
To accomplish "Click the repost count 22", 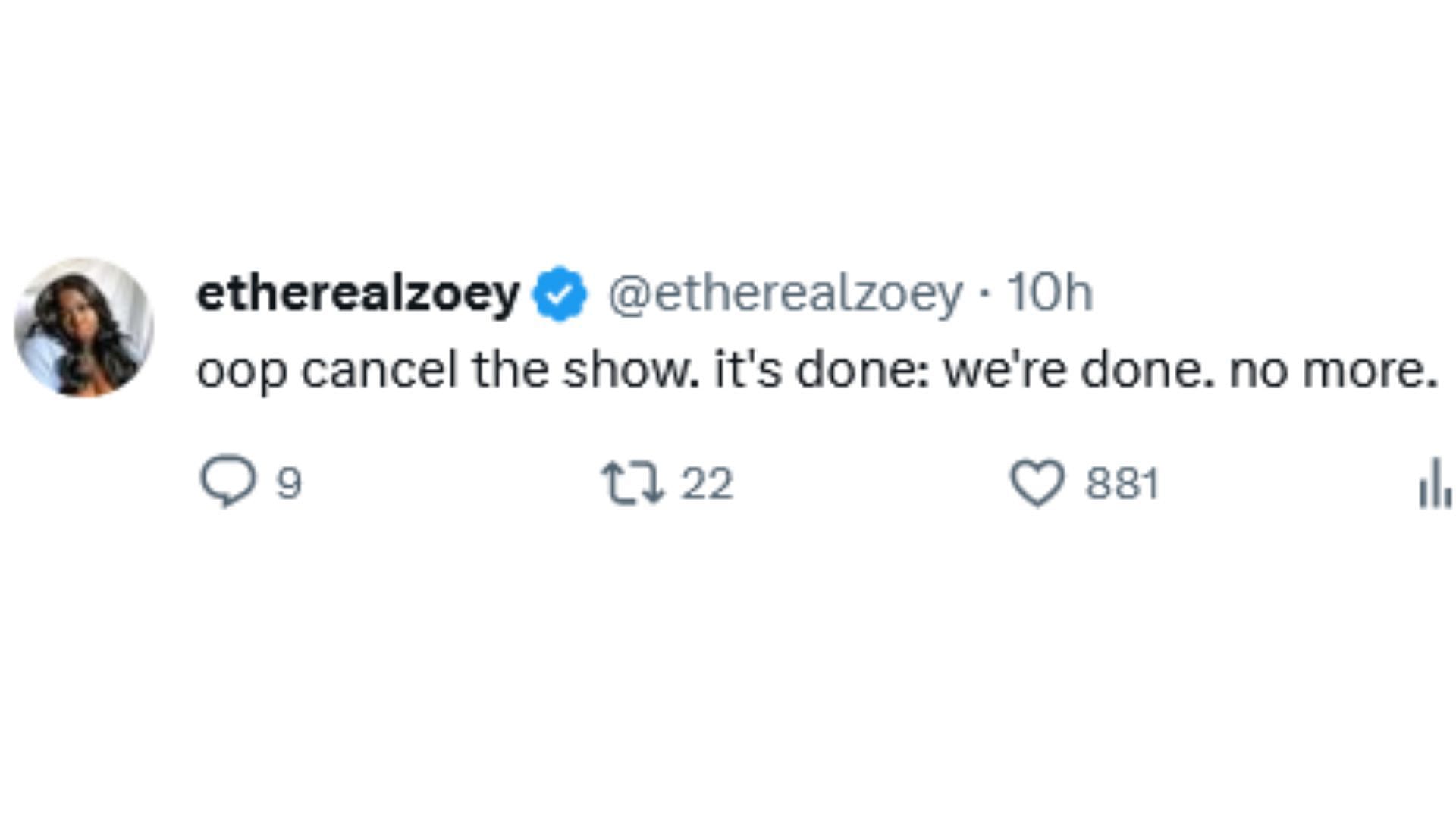I will tap(707, 483).
